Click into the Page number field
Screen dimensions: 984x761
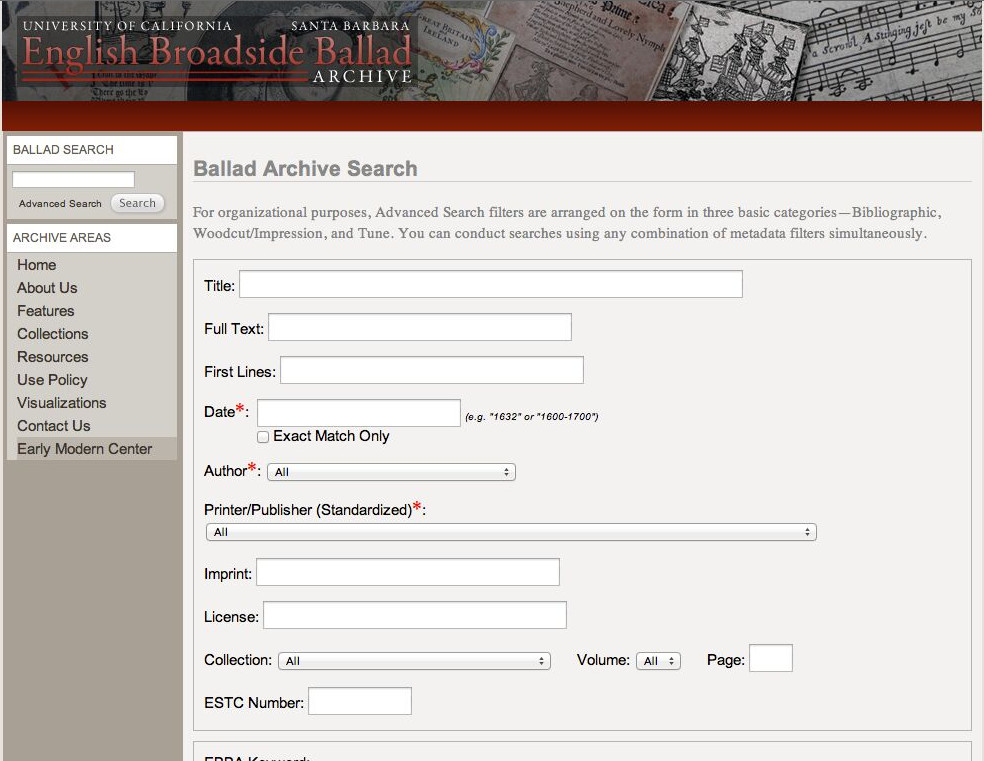[771, 658]
